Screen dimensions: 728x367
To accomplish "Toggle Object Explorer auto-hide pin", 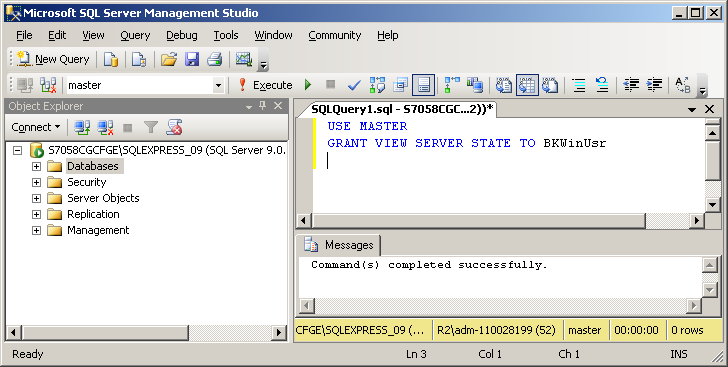I will click(x=263, y=106).
